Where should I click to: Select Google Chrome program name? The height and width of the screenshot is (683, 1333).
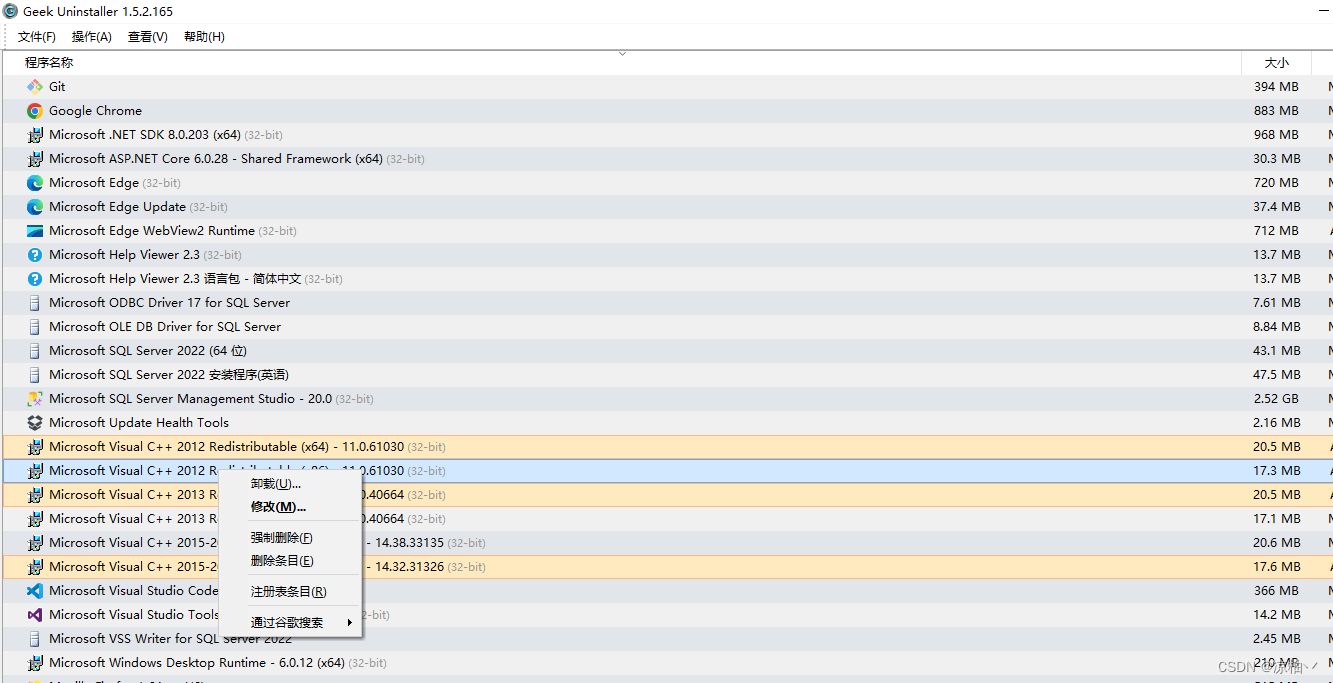coord(95,111)
